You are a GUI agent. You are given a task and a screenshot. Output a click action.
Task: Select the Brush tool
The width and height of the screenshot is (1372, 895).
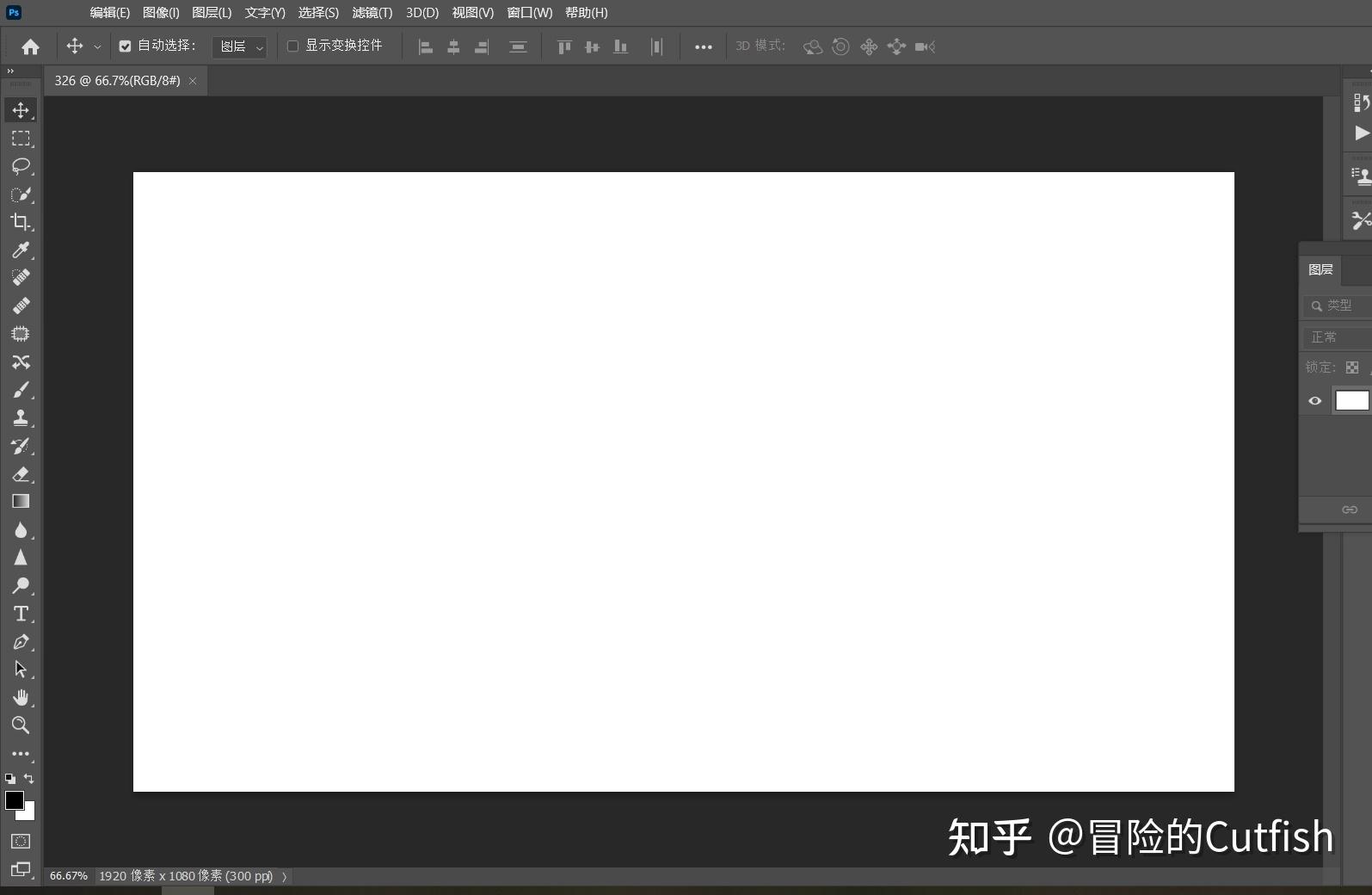(21, 390)
